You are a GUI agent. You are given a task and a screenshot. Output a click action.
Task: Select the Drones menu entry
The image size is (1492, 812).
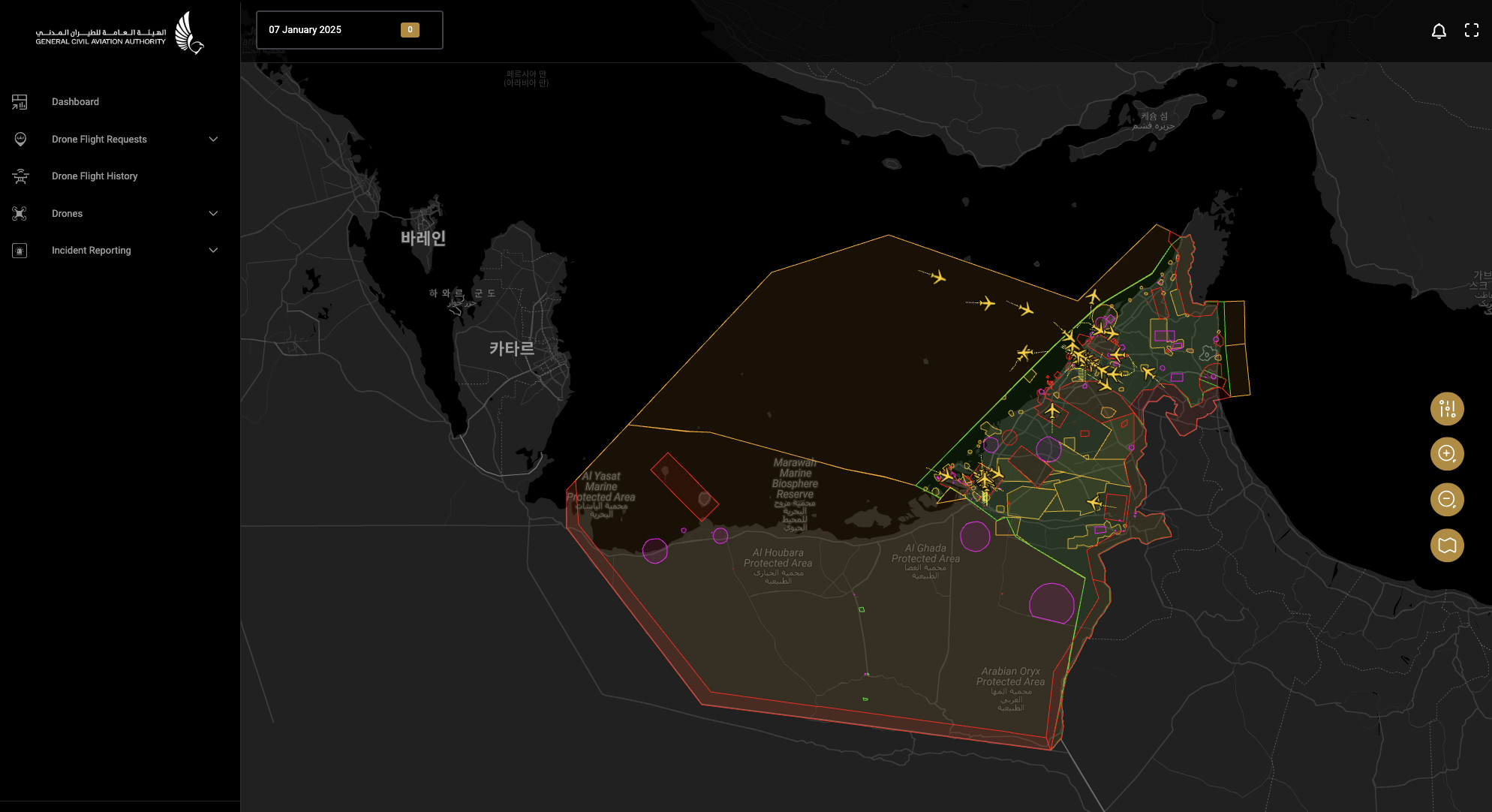pyautogui.click(x=67, y=214)
